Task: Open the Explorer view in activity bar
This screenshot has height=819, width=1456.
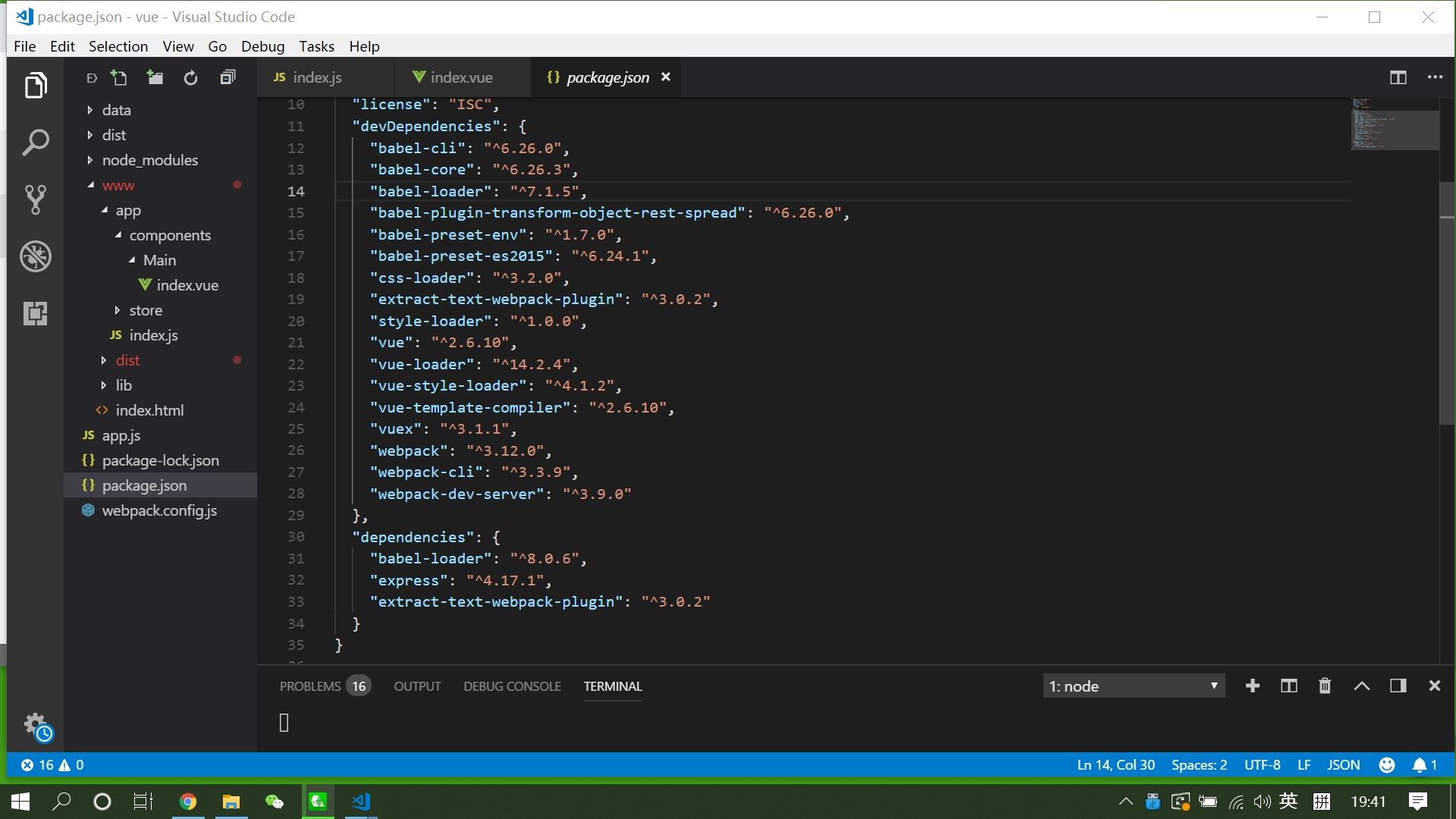Action: click(x=36, y=86)
